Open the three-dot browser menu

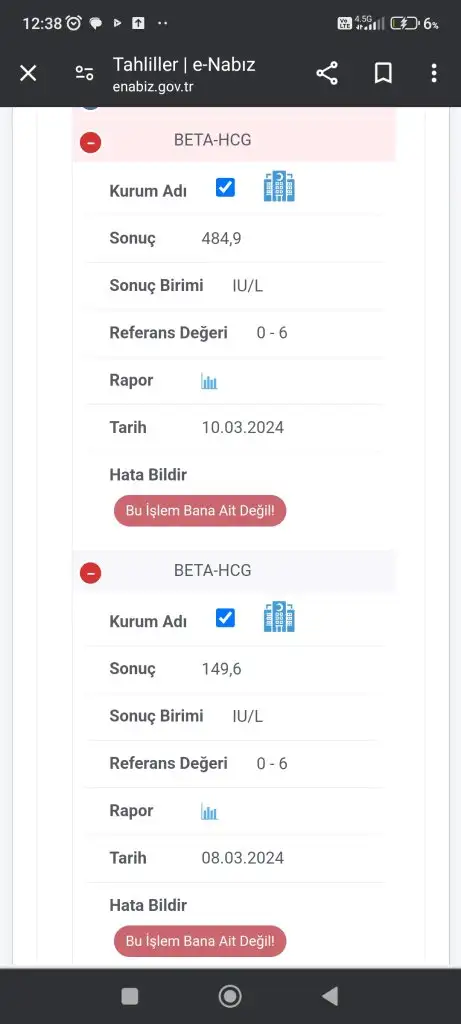(x=434, y=73)
